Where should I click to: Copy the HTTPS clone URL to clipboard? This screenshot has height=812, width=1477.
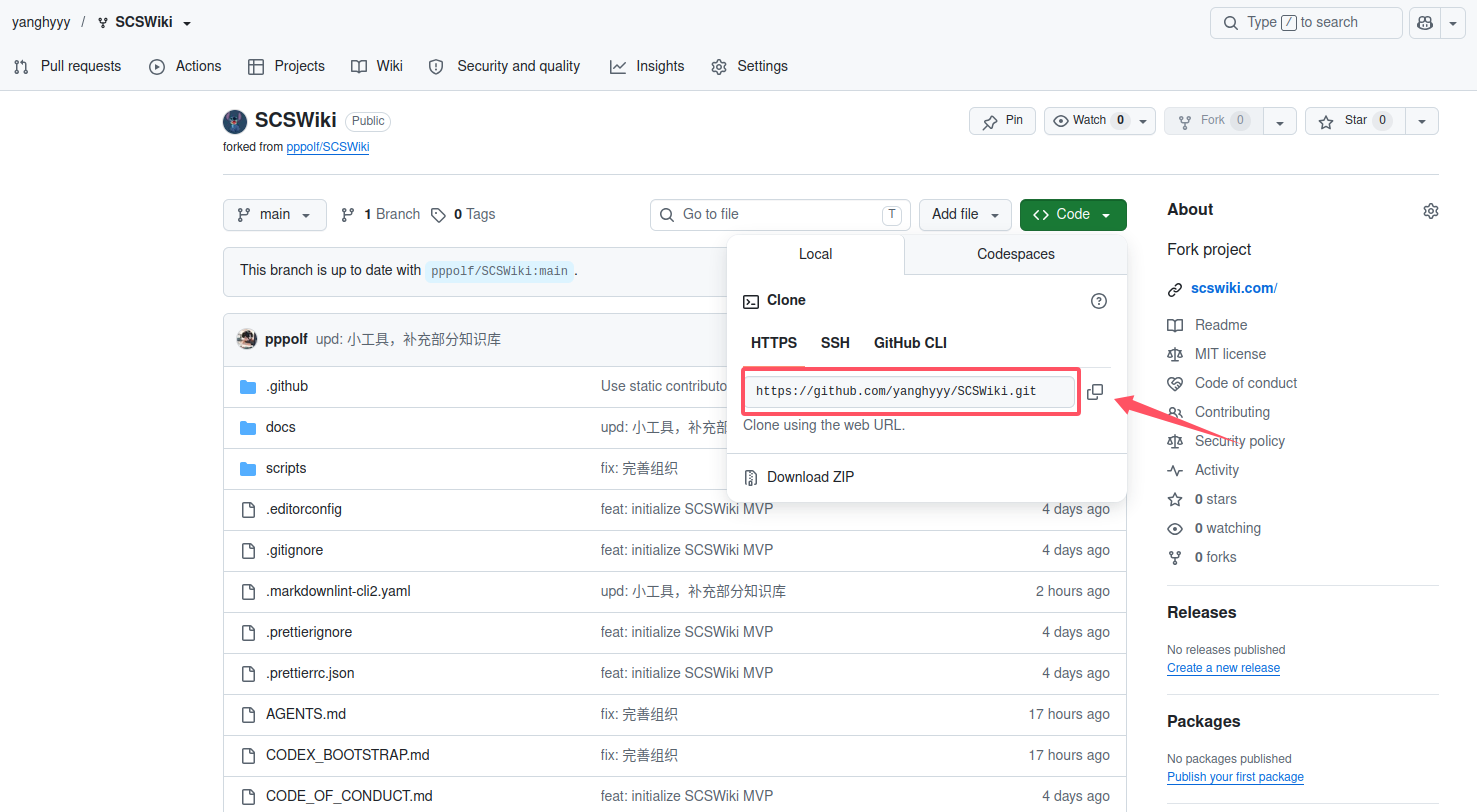click(x=1095, y=392)
